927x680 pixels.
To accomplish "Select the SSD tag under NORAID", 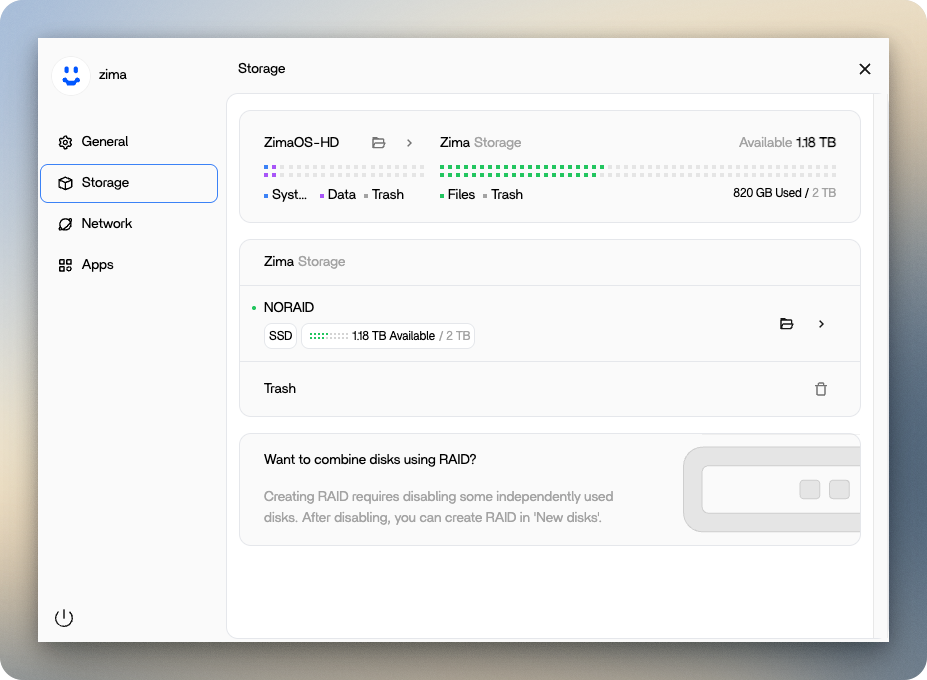I will pos(281,336).
